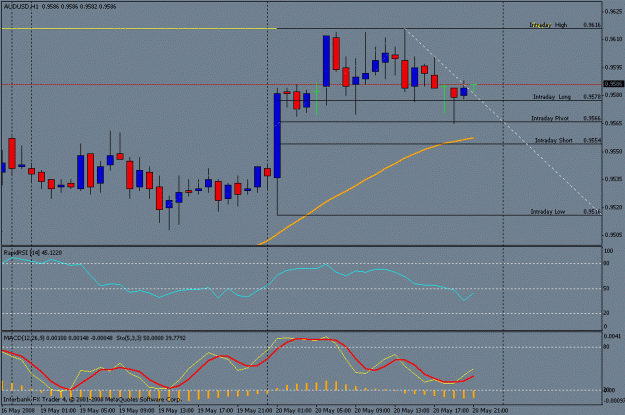The height and width of the screenshot is (415, 625).
Task: Click the 19 May 13:00 time label
Action: pyautogui.click(x=176, y=410)
